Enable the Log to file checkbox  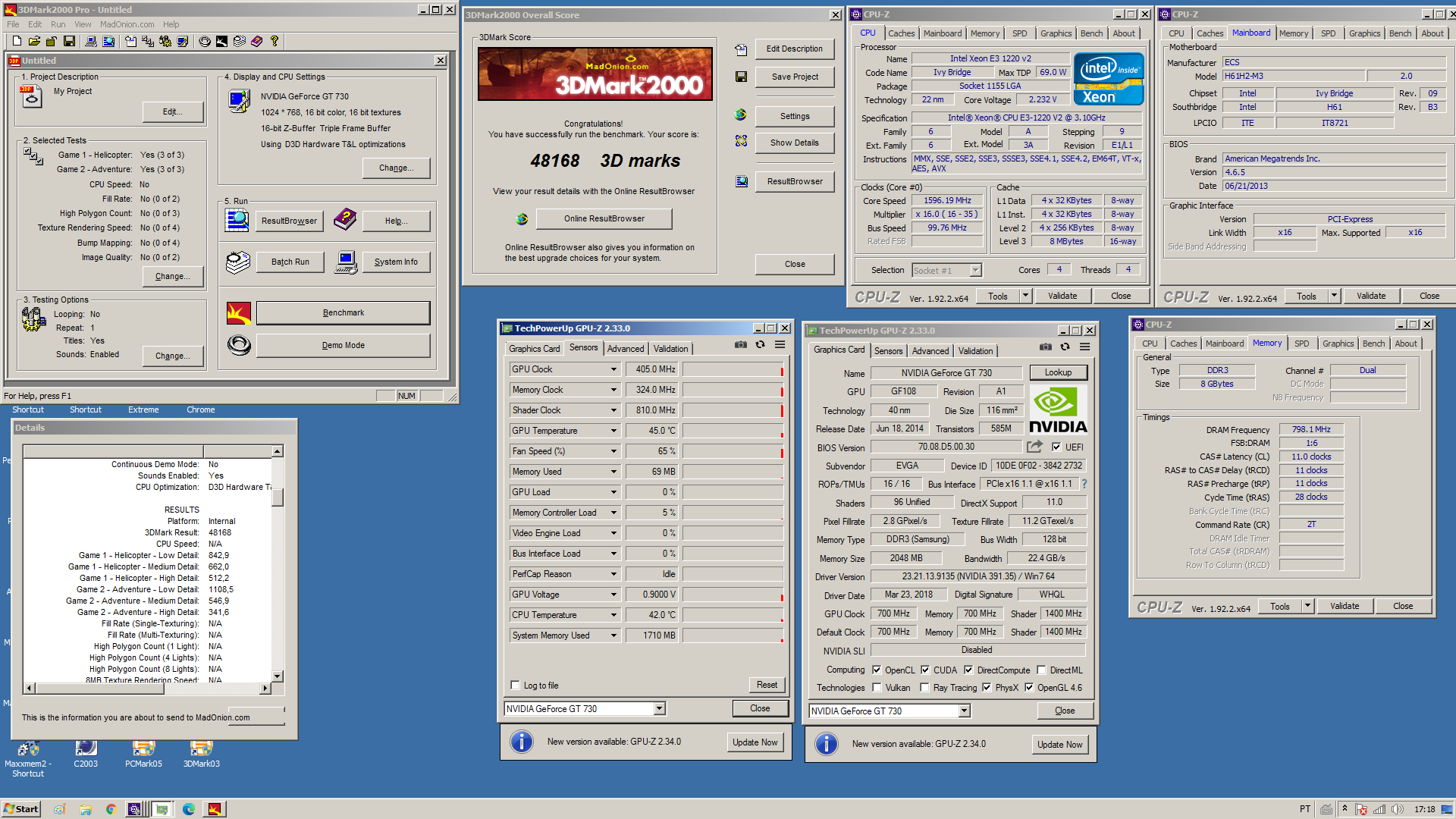click(x=516, y=686)
